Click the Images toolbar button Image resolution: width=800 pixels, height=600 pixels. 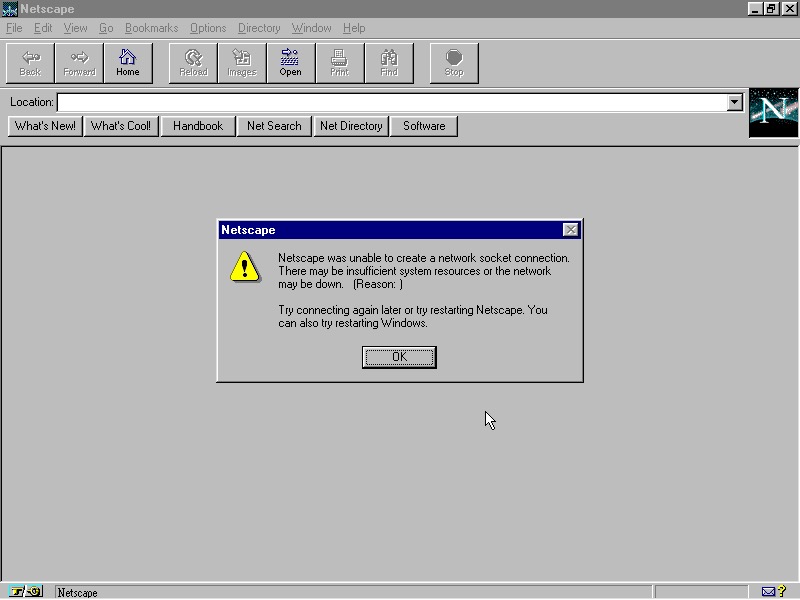tap(242, 62)
